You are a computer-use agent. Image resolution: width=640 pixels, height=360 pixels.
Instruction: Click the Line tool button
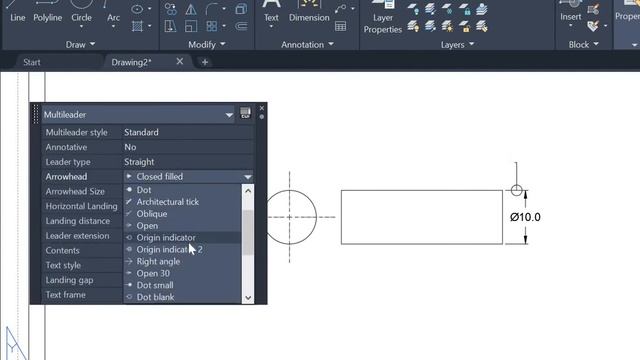17,11
